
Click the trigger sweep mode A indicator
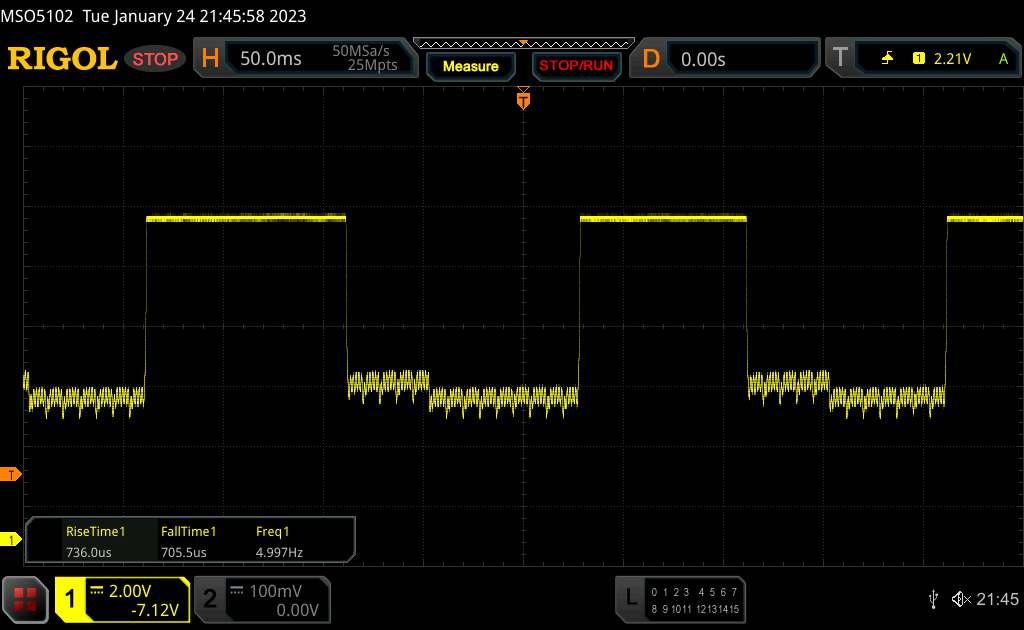[x=1003, y=59]
